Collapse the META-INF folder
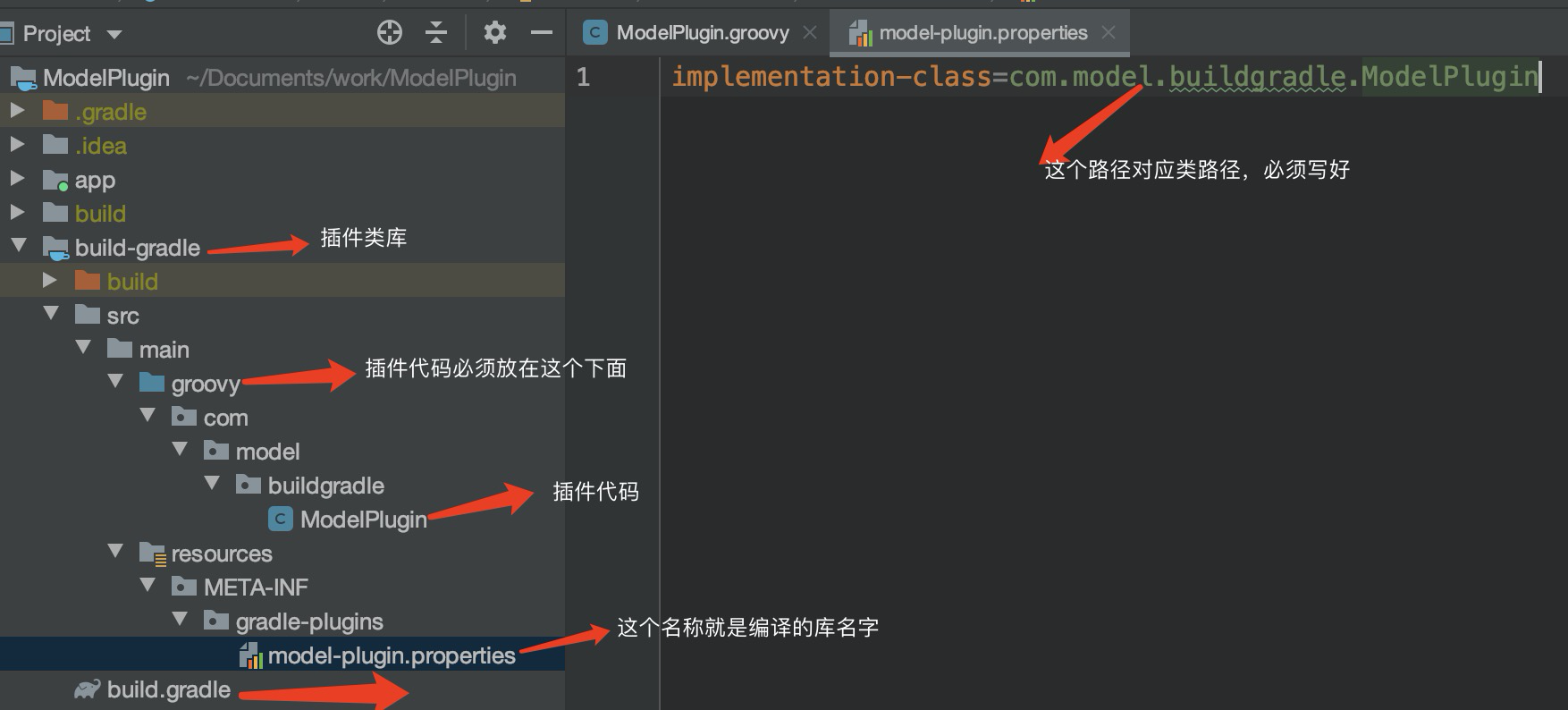 pyautogui.click(x=148, y=585)
